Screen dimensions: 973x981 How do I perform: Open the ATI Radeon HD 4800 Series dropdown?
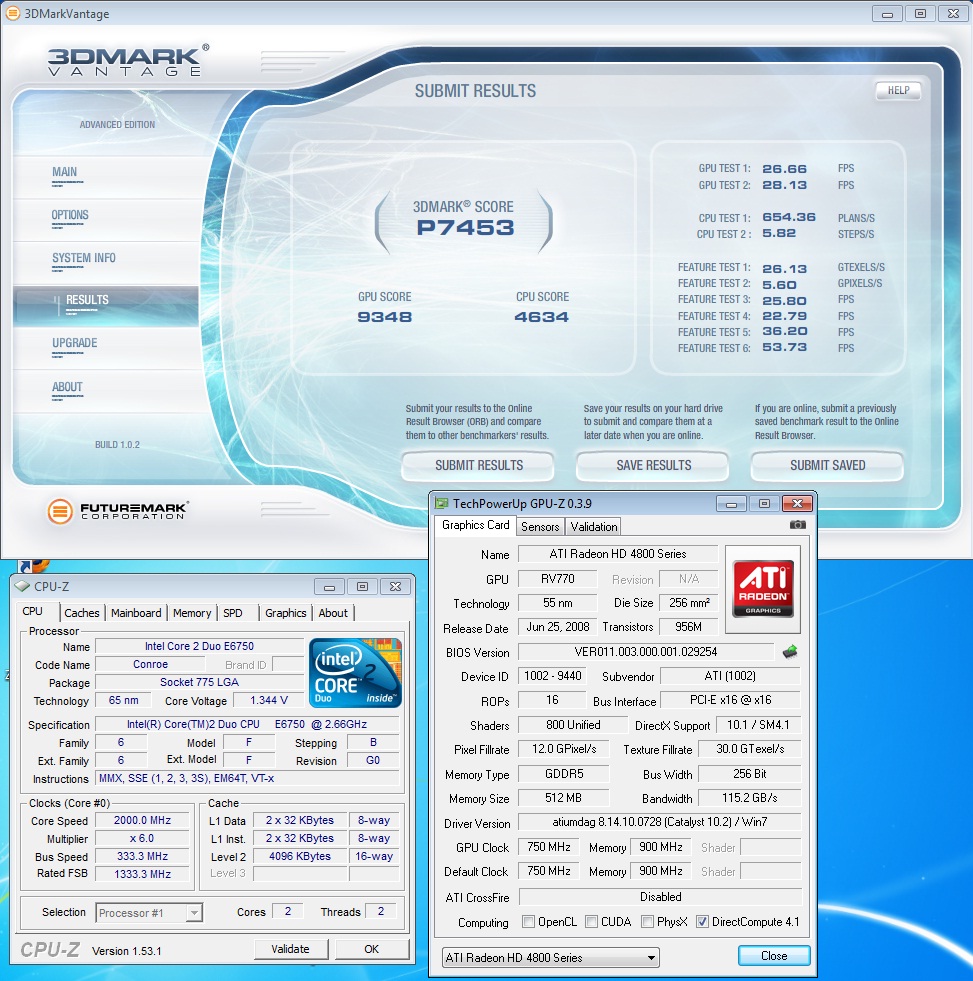(551, 957)
